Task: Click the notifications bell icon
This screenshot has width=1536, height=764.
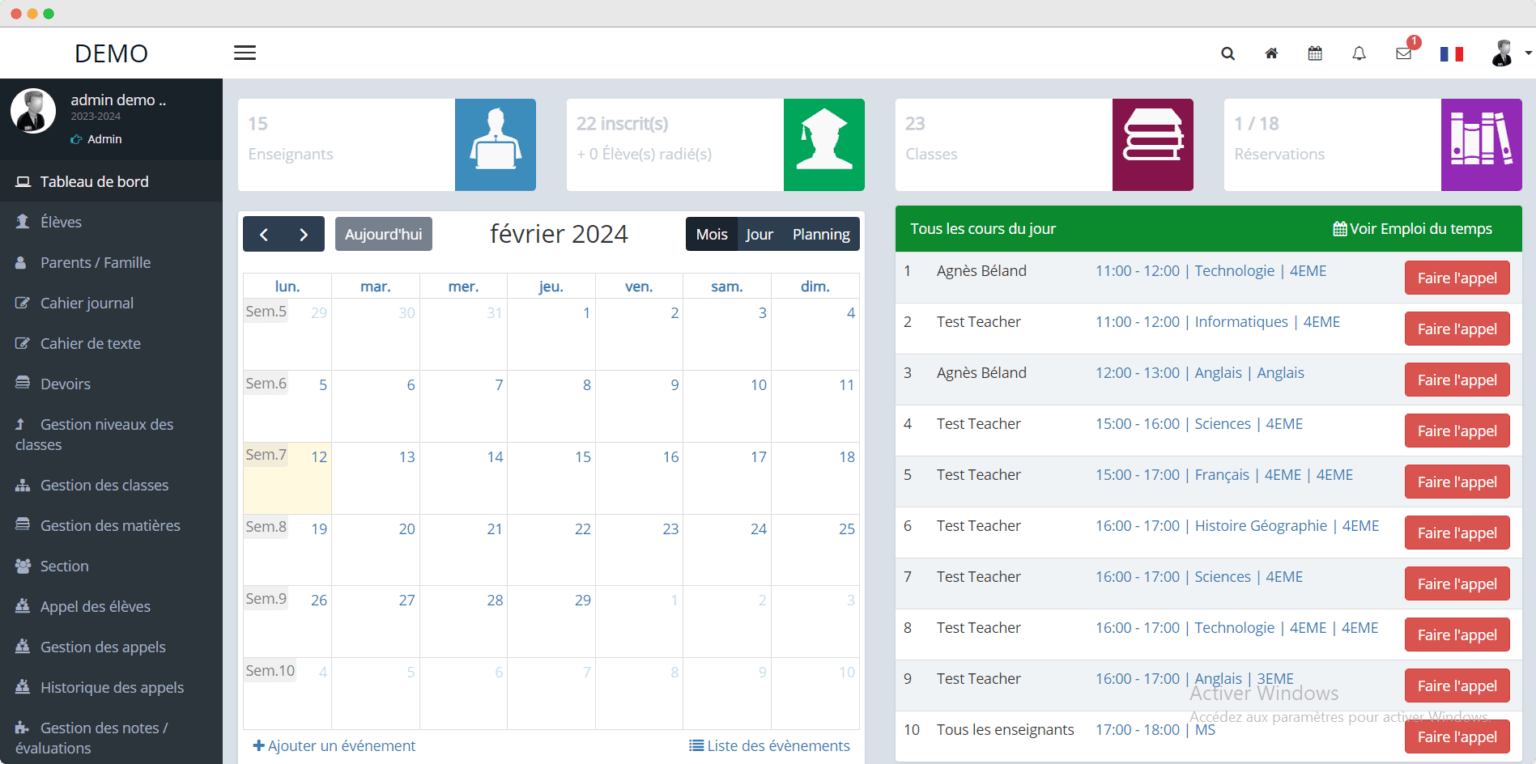Action: [1359, 53]
